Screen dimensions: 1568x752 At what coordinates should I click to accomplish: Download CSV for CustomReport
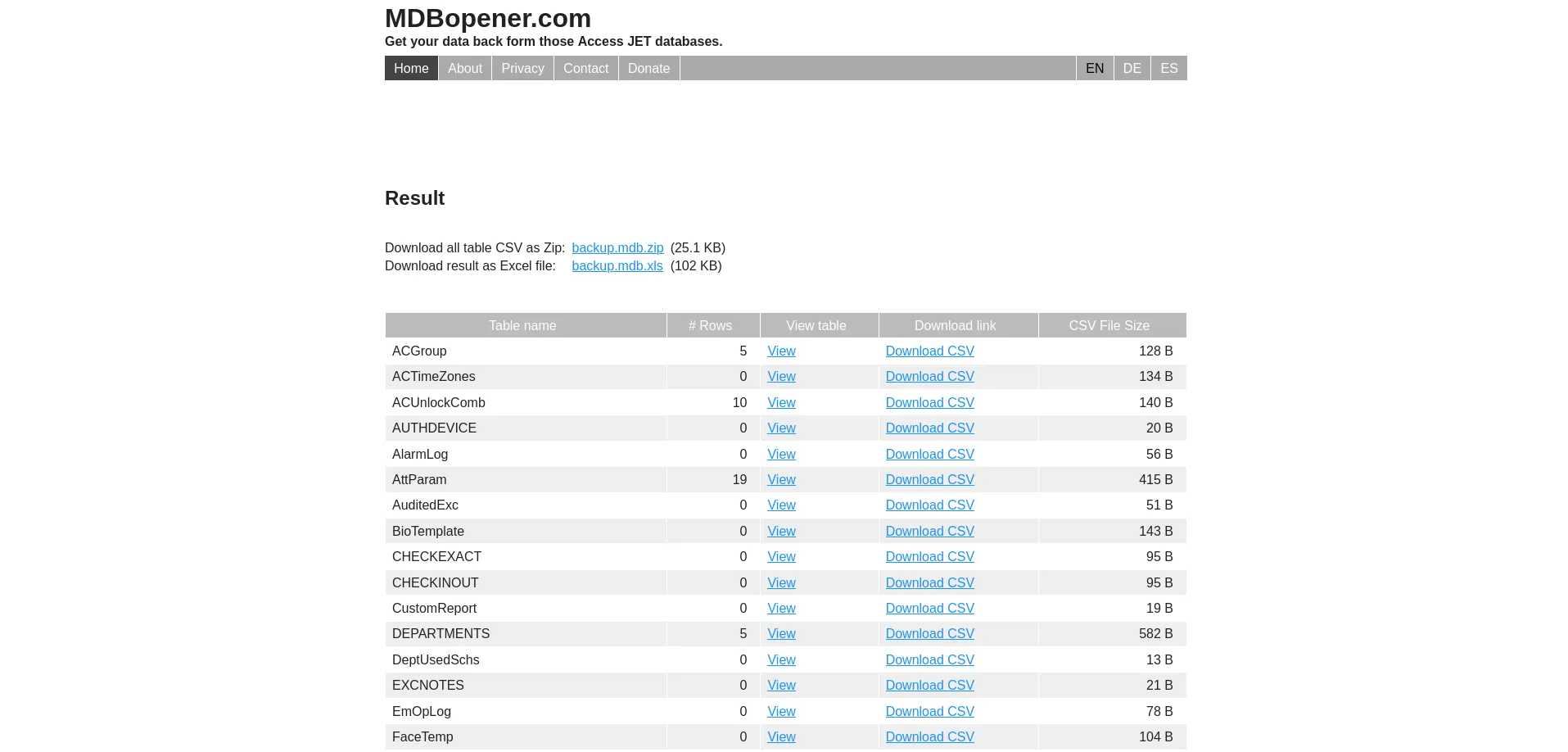click(x=930, y=608)
